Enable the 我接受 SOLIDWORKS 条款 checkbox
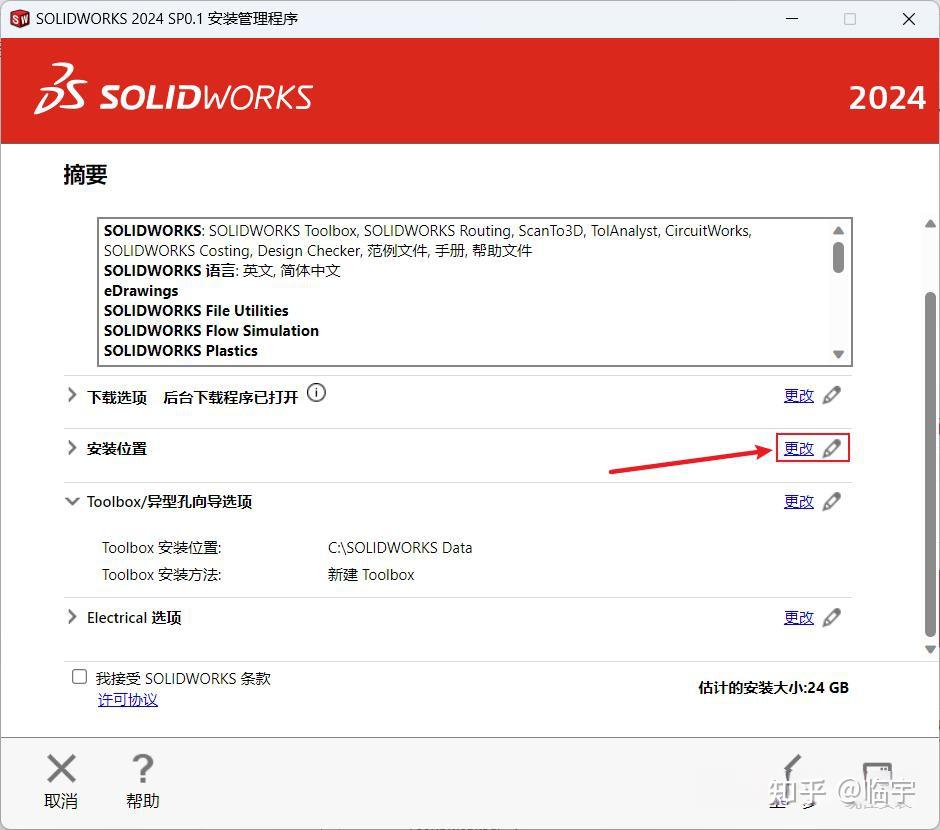 79,676
